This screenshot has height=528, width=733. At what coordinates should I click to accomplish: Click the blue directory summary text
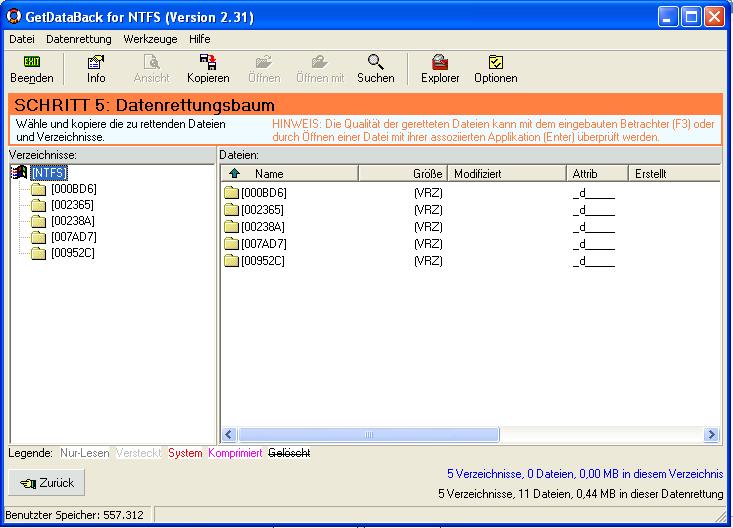pyautogui.click(x=585, y=474)
